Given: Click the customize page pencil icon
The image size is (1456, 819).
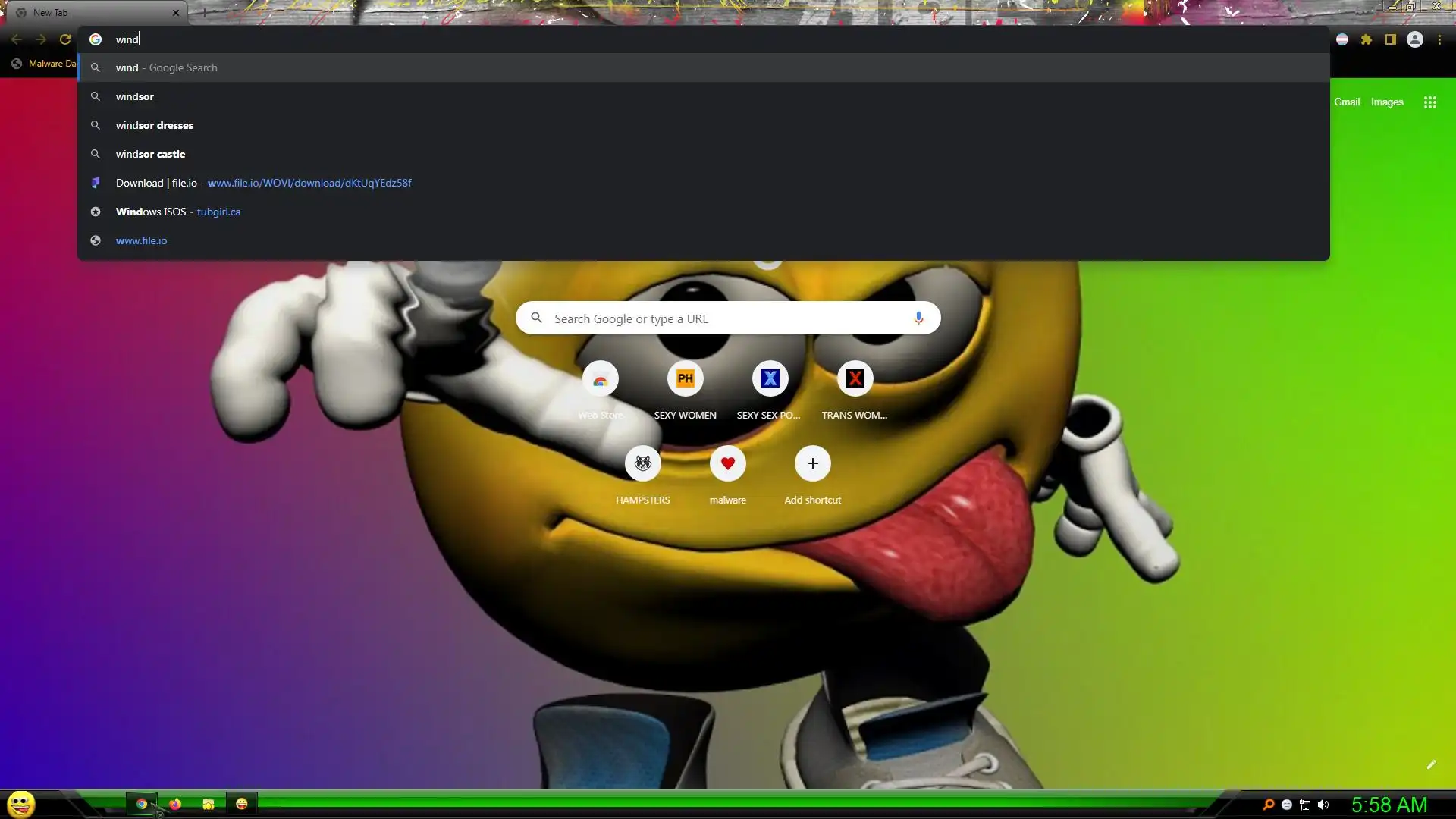Looking at the screenshot, I should pyautogui.click(x=1431, y=764).
